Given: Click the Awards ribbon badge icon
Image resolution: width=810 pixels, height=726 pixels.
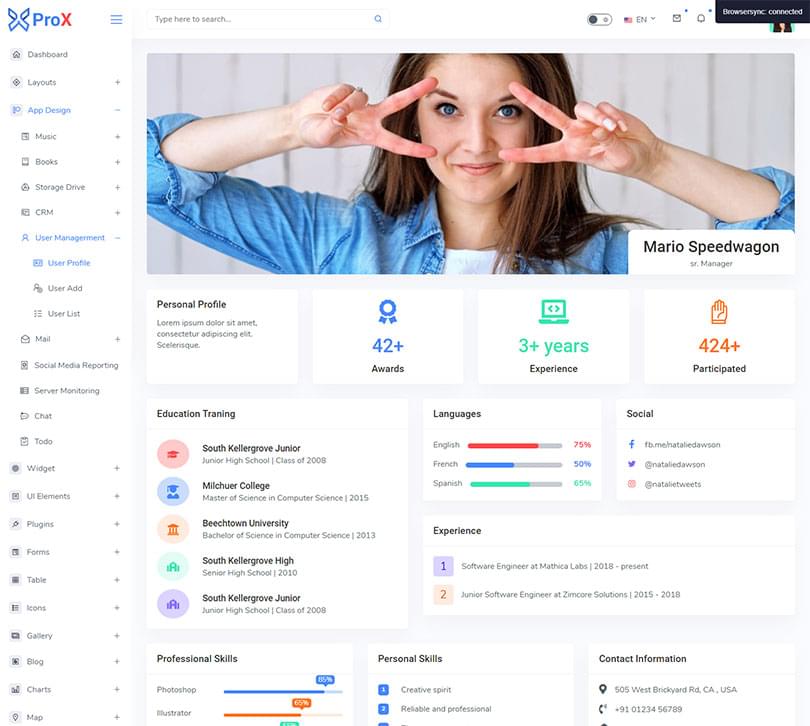Looking at the screenshot, I should pyautogui.click(x=388, y=312).
